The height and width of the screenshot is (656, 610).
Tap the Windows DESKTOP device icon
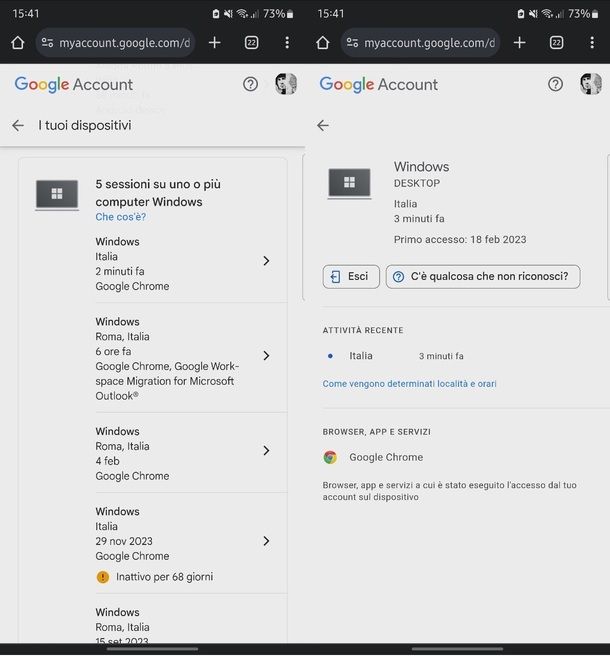[349, 183]
